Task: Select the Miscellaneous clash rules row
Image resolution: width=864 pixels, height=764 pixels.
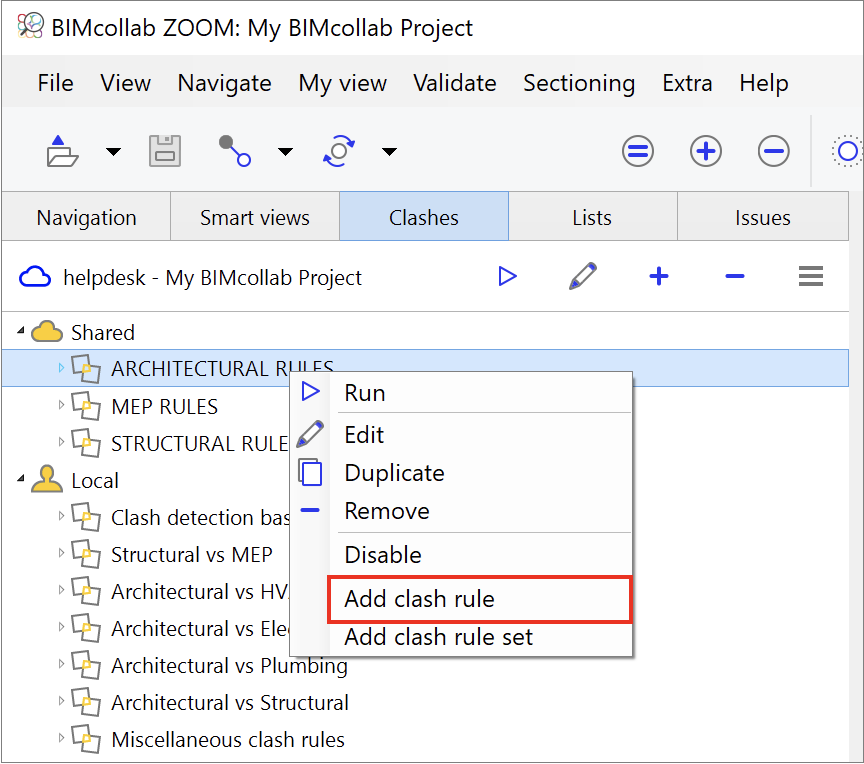Action: click(425, 739)
